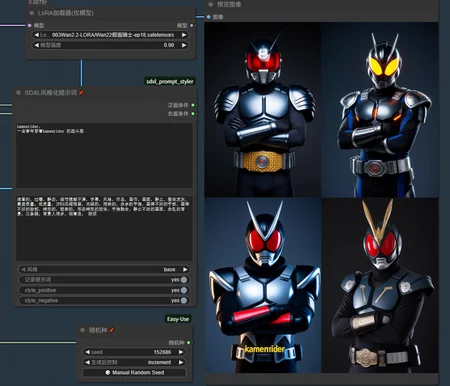Click the 负面条件 output connector

[193, 114]
